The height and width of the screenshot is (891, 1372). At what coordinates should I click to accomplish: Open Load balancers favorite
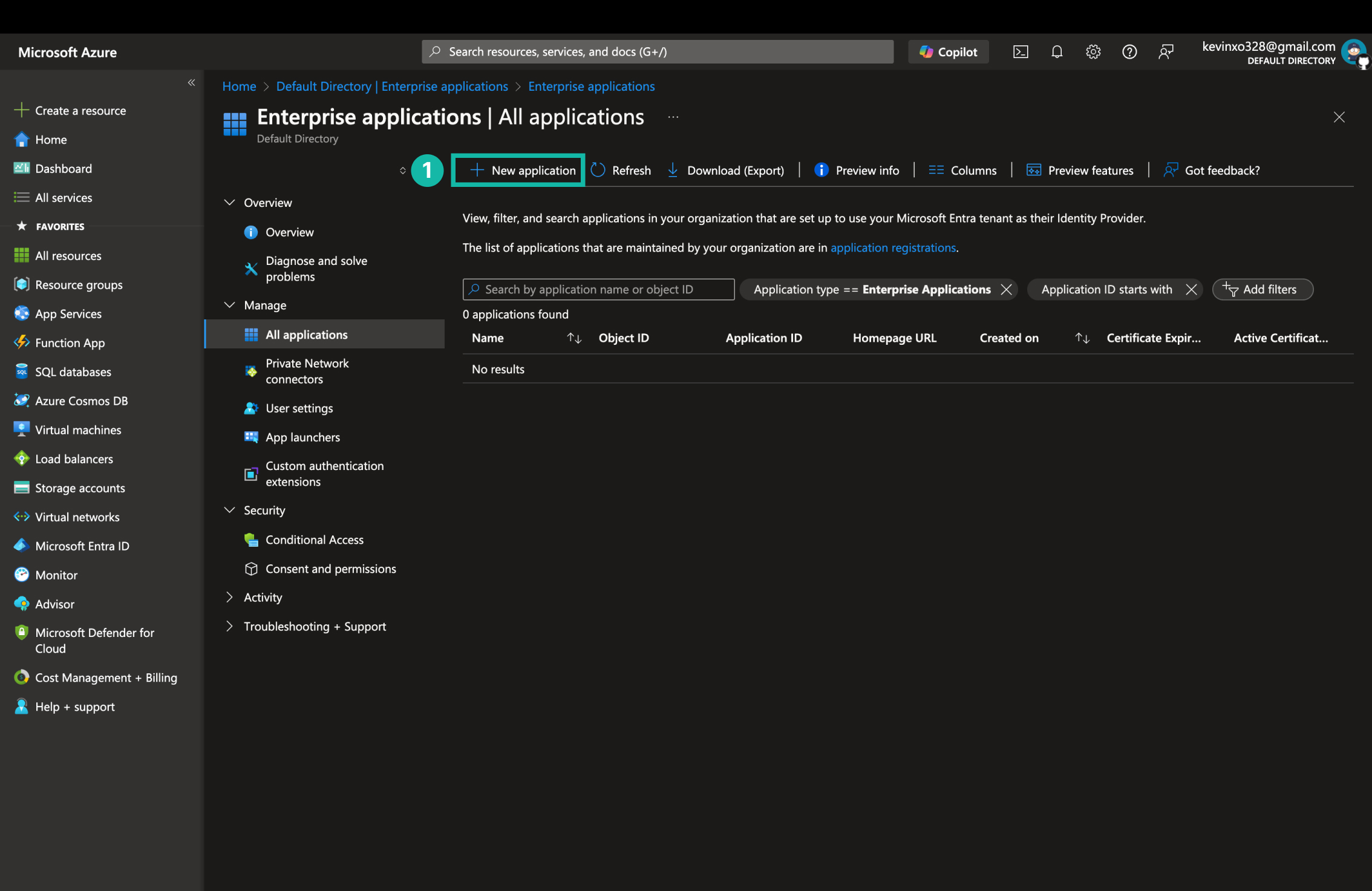click(64, 459)
